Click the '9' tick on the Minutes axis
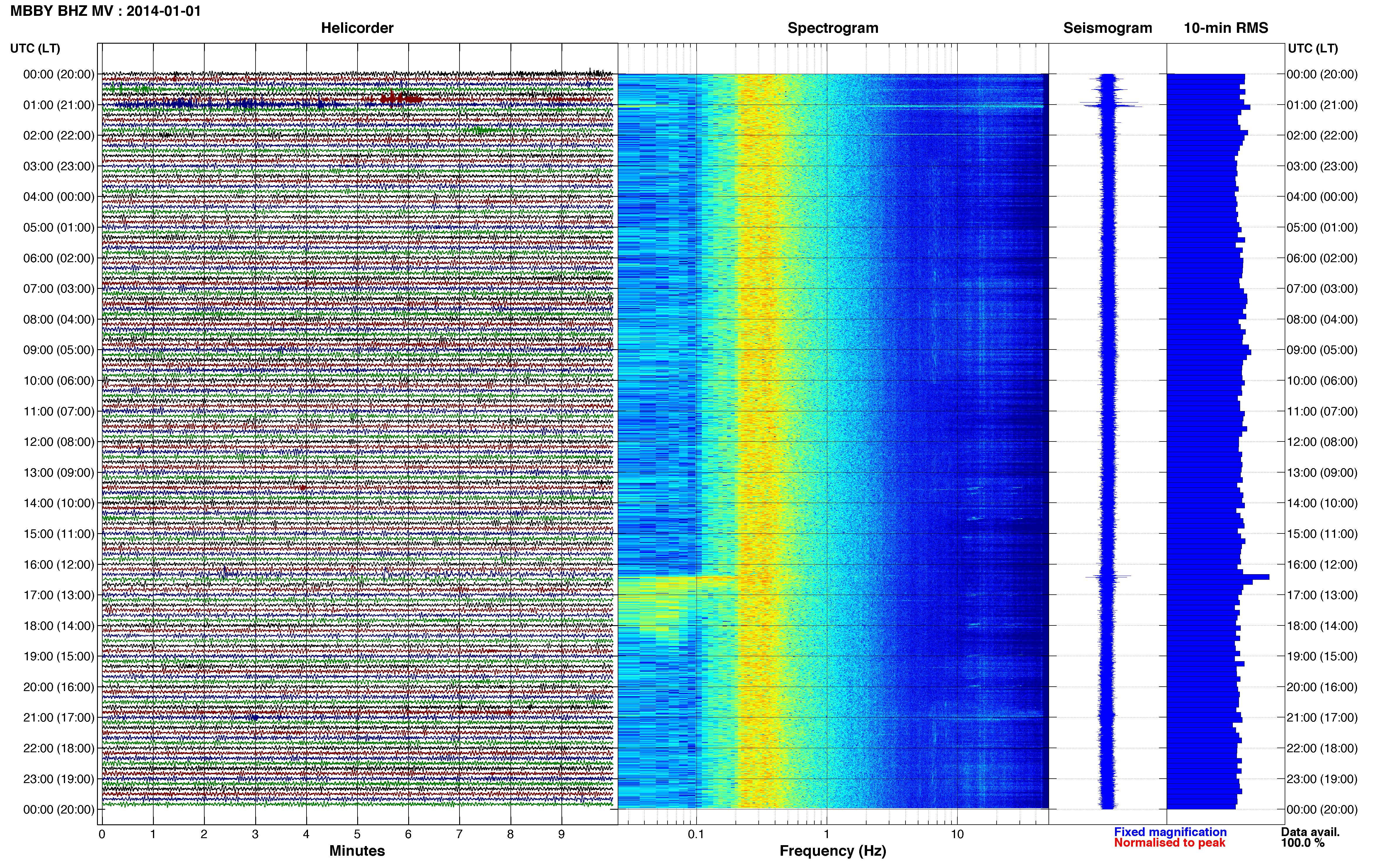 [x=561, y=835]
